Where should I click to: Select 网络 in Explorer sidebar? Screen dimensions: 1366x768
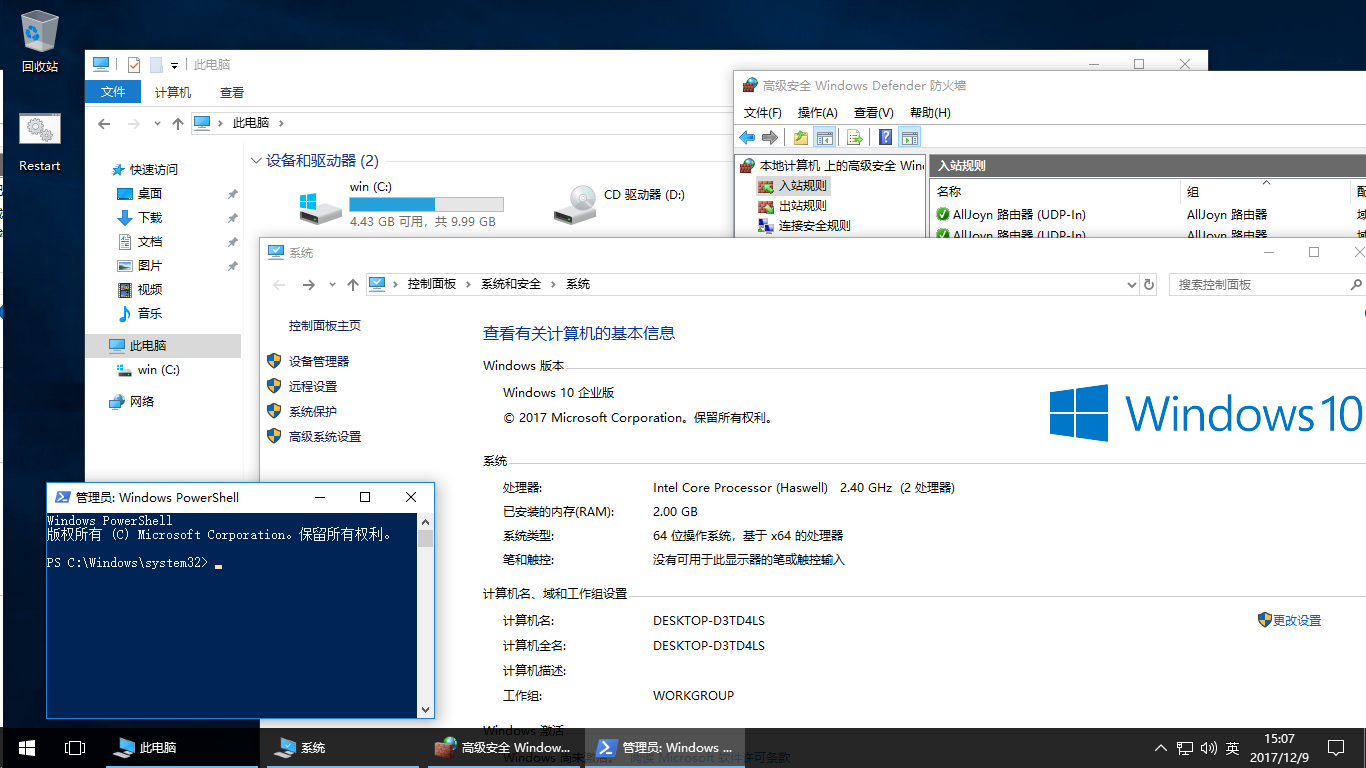click(132, 401)
